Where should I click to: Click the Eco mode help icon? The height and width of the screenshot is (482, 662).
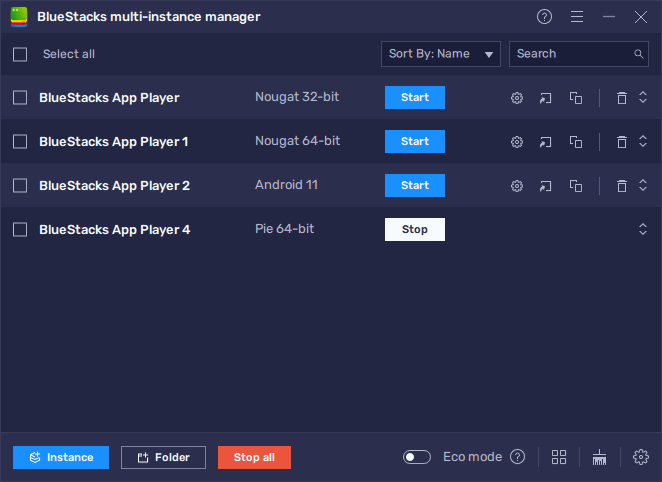coord(517,457)
